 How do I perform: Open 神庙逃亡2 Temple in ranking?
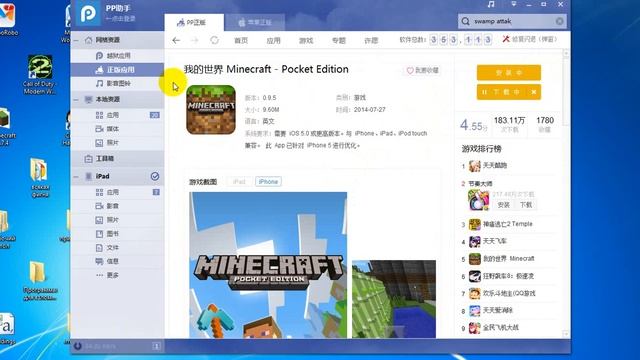tap(507, 224)
